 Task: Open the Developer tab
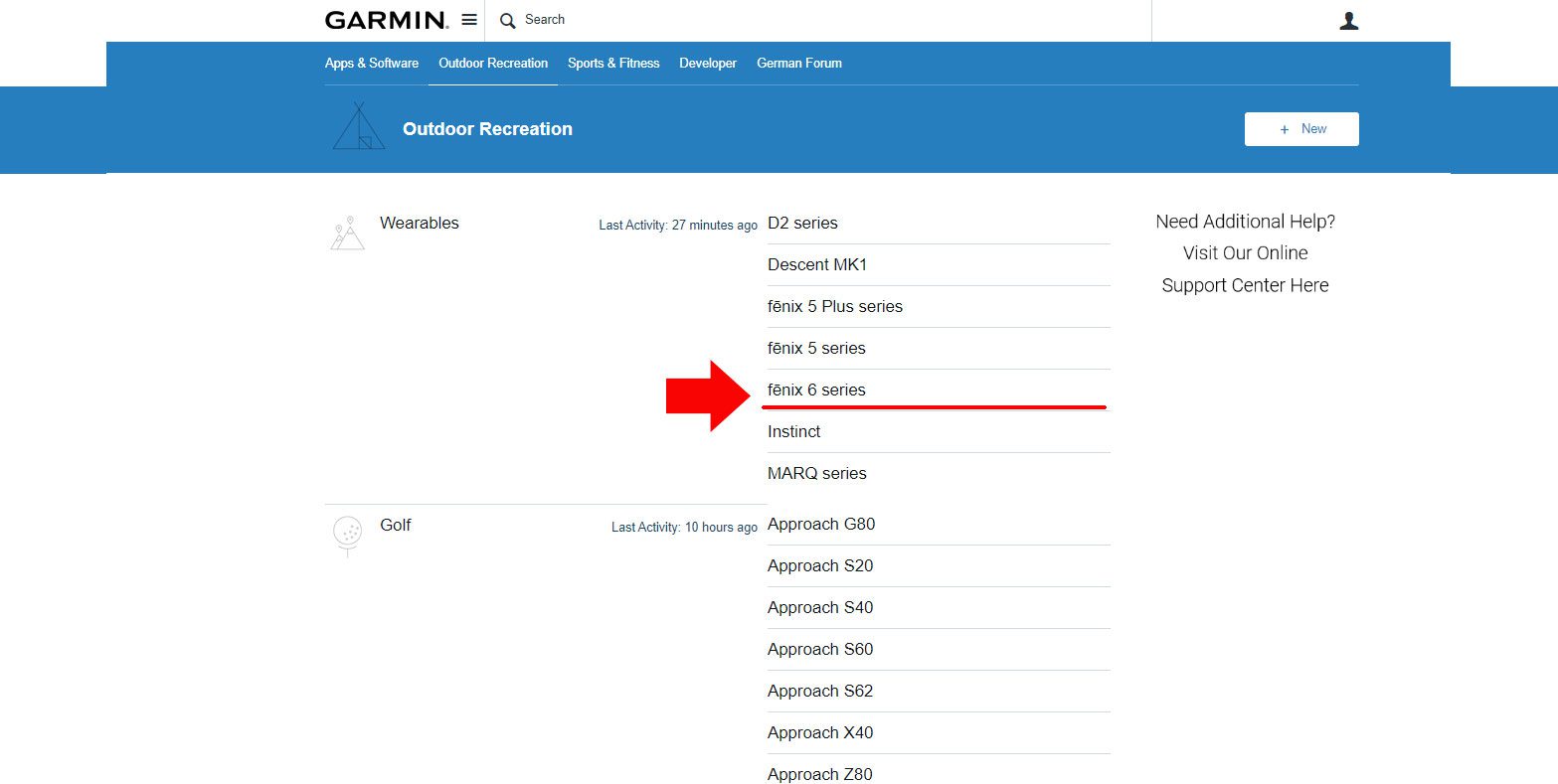(x=708, y=63)
